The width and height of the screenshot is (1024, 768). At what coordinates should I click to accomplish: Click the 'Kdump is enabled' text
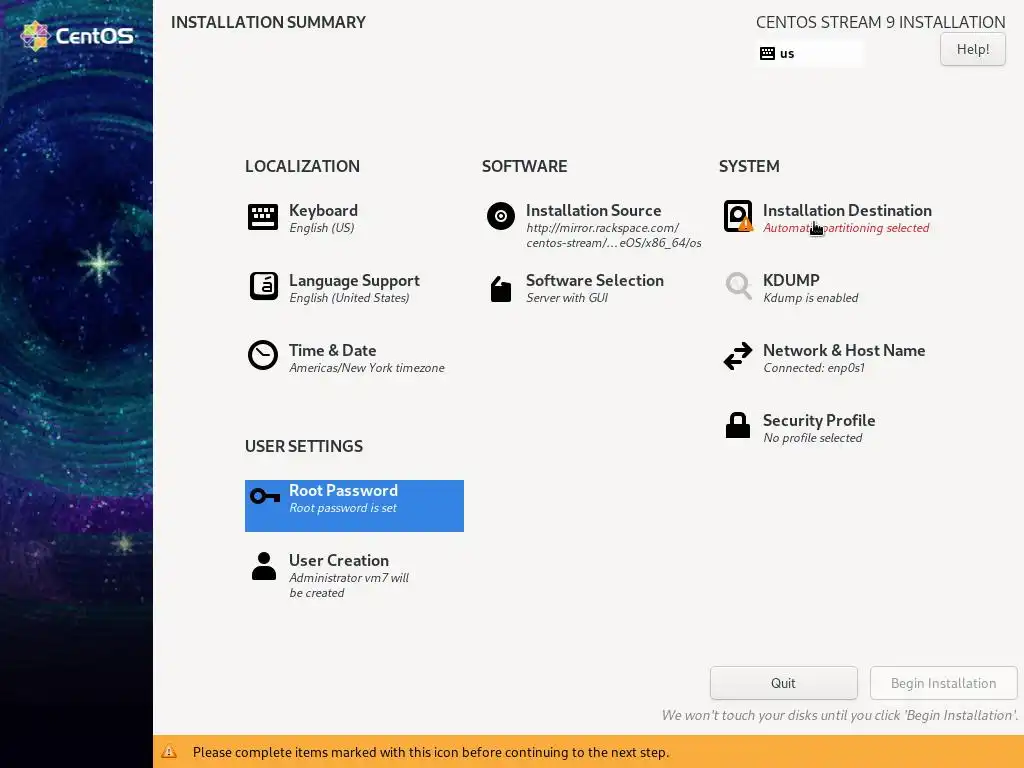tap(810, 298)
